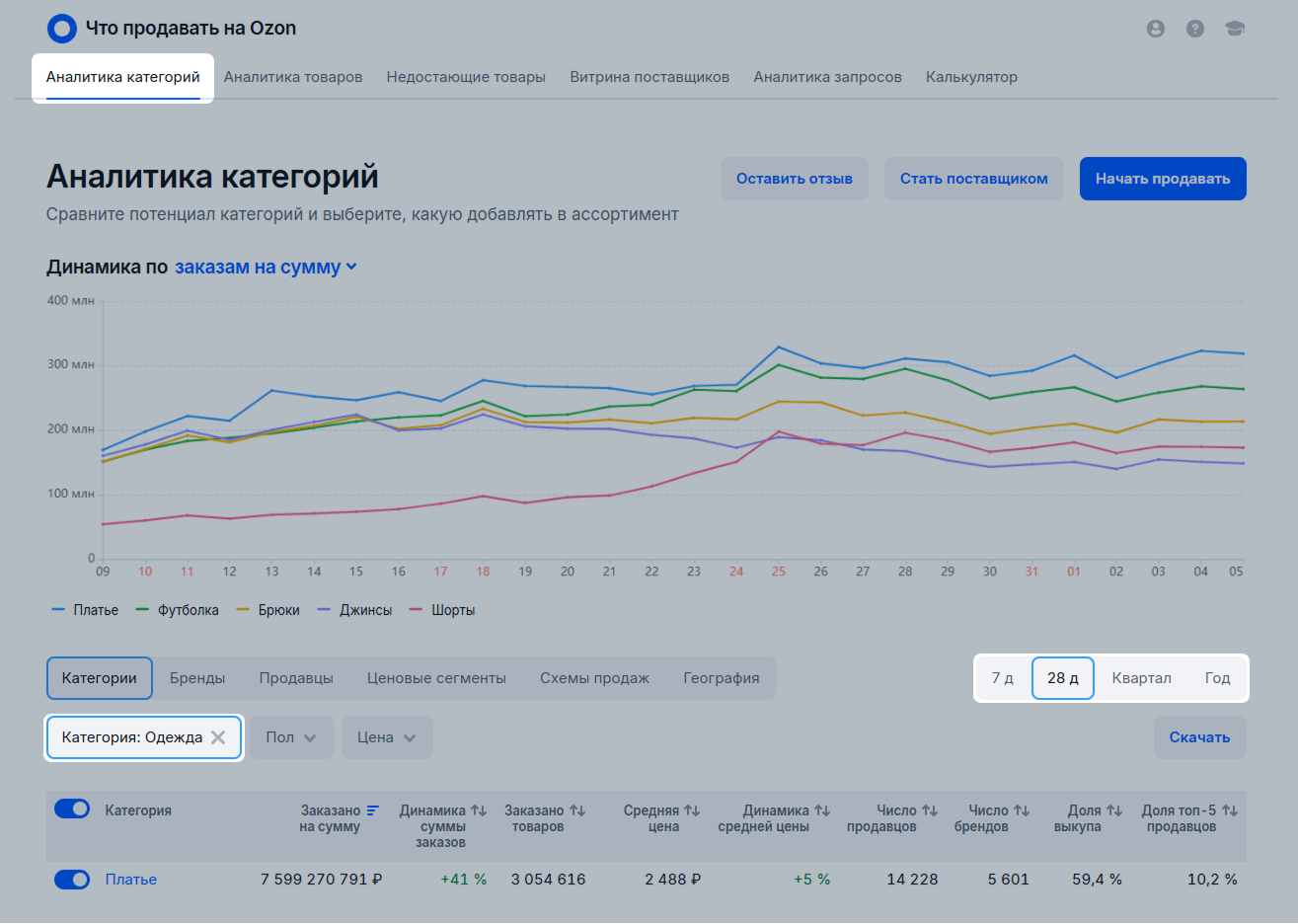1298x924 pixels.
Task: Toggle the Платье row switch
Action: click(x=72, y=880)
